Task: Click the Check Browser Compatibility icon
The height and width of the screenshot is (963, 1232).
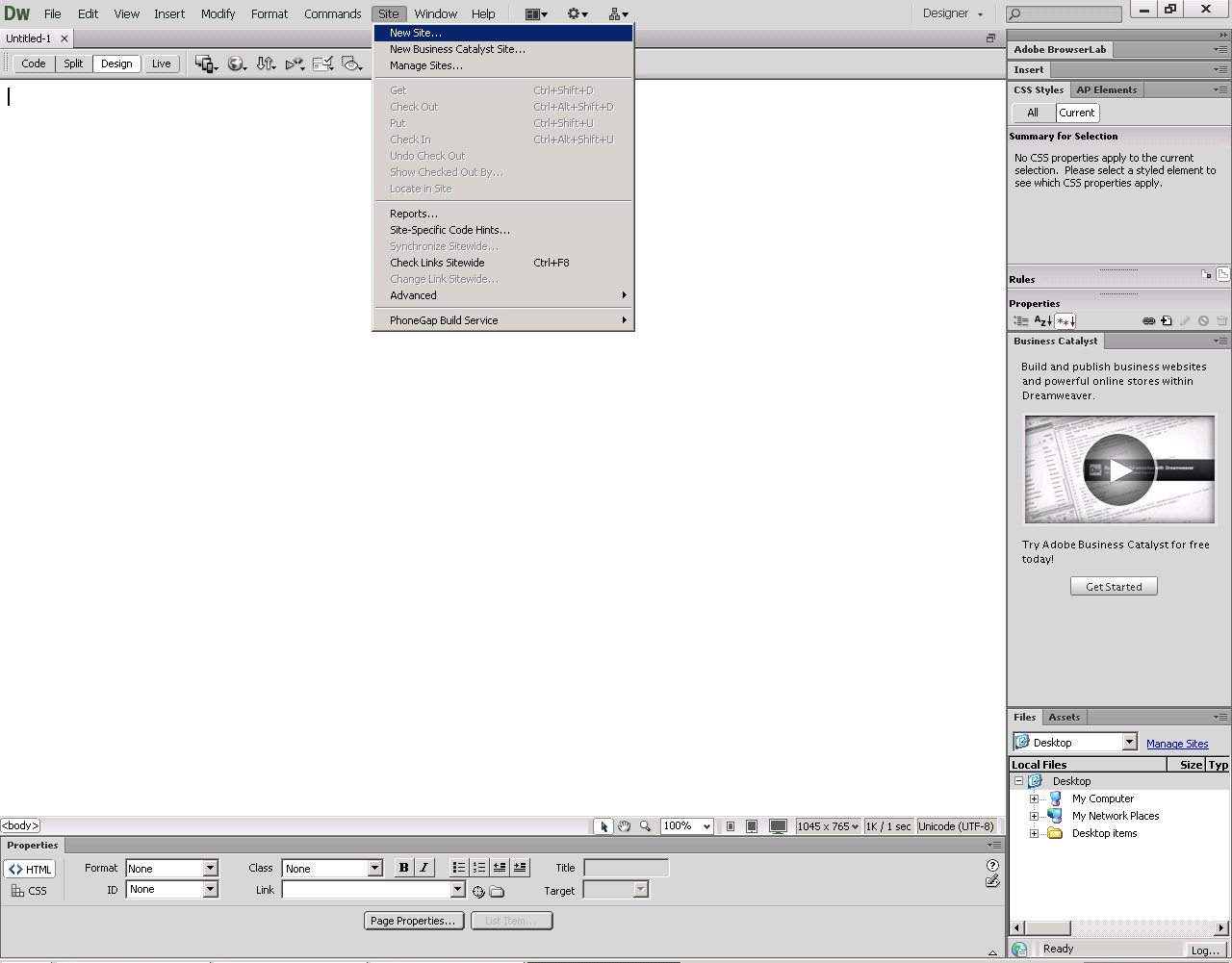Action: click(x=323, y=63)
